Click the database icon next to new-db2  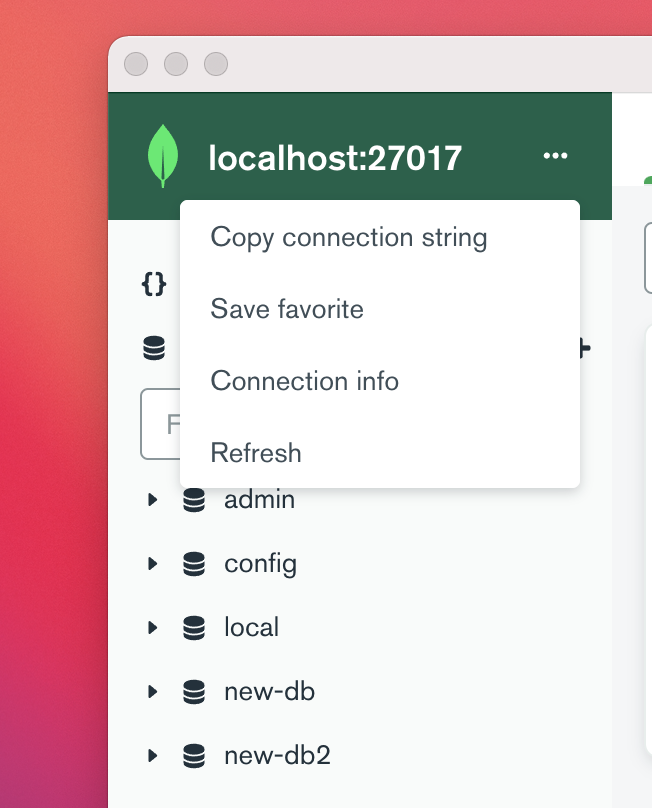pyautogui.click(x=194, y=756)
